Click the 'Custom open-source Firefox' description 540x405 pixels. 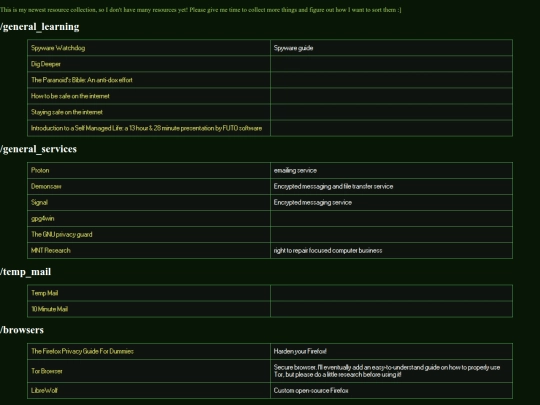tap(311, 391)
